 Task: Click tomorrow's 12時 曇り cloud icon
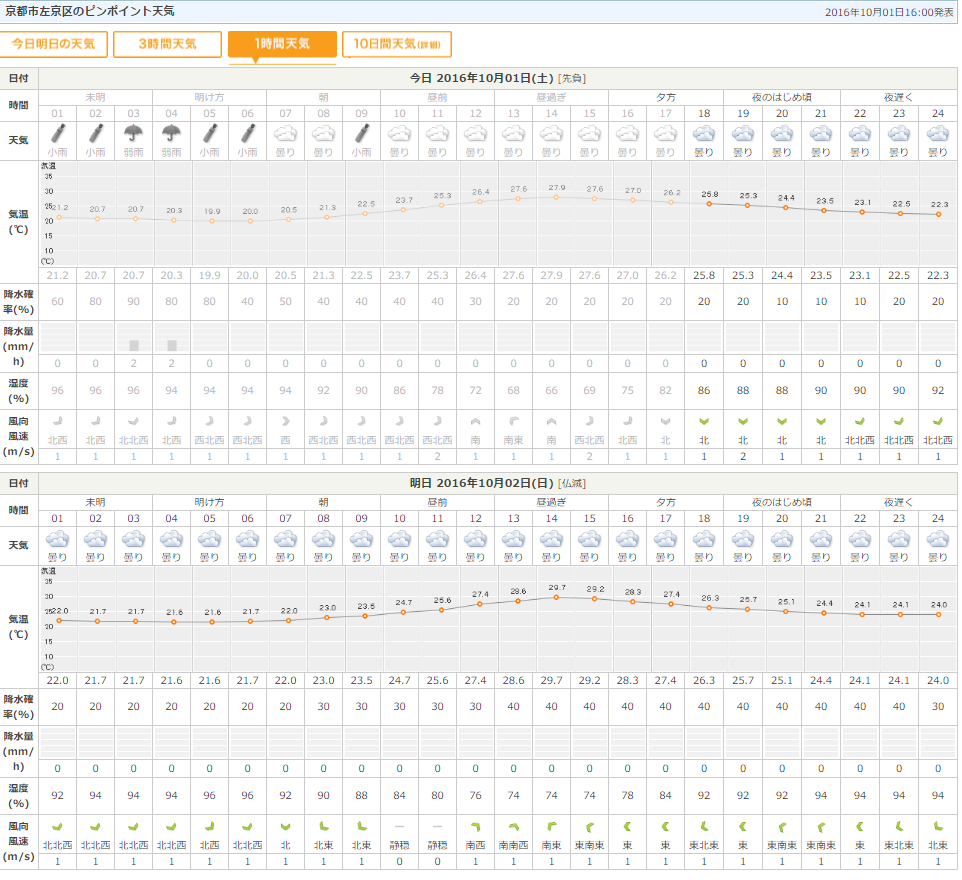click(x=475, y=539)
